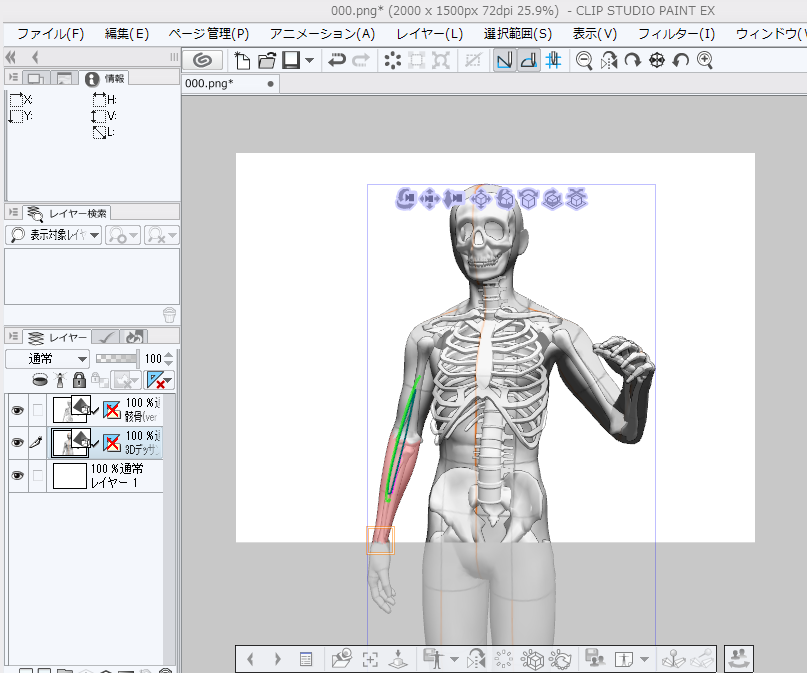This screenshot has height=673, width=807.
Task: Click the layer opacity slider
Action: (x=118, y=358)
